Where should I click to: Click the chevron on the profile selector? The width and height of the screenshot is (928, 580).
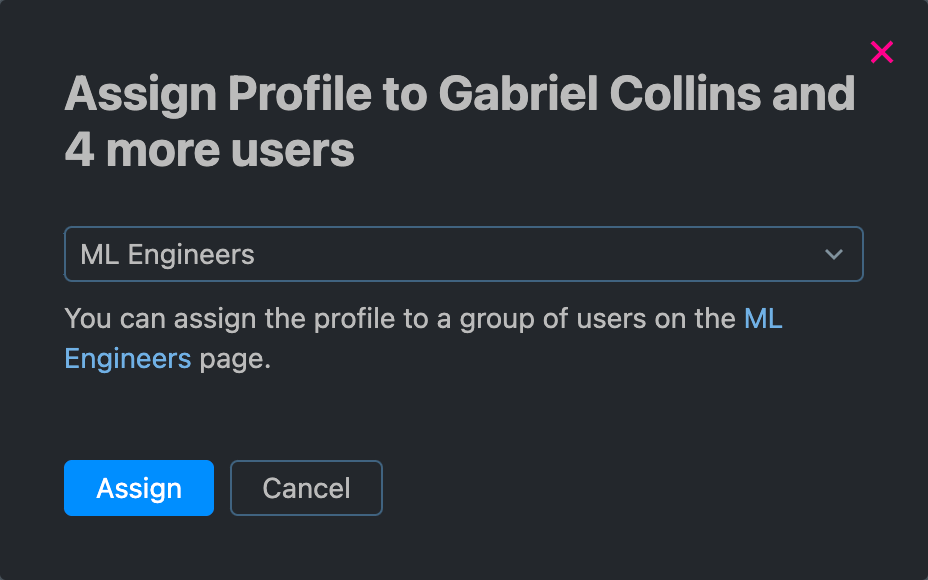click(x=833, y=254)
